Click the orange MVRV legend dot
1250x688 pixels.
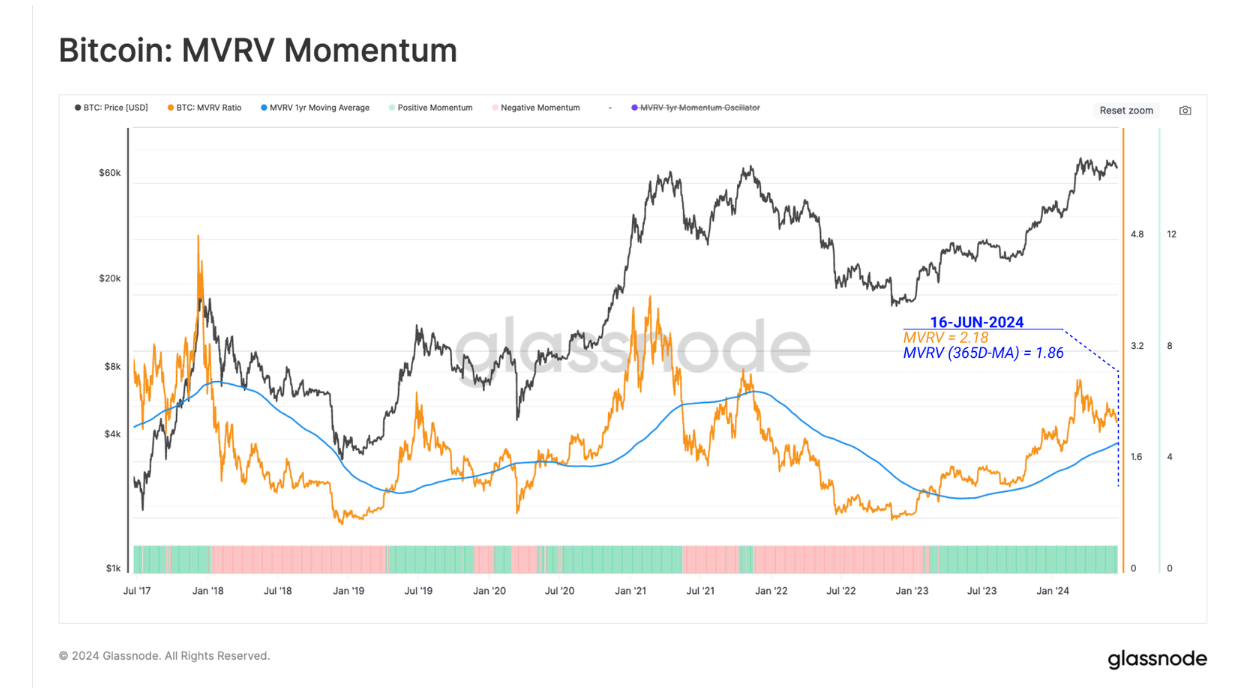pyautogui.click(x=171, y=108)
